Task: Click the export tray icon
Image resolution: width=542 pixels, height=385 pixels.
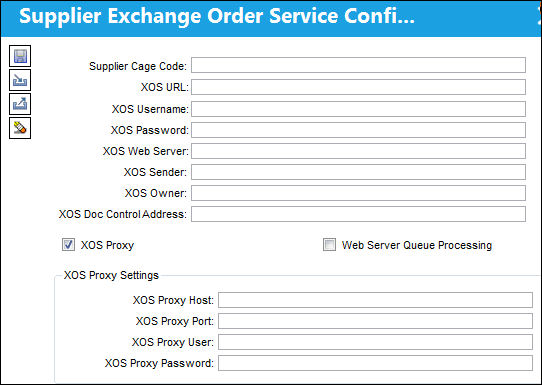Action: pyautogui.click(x=20, y=104)
